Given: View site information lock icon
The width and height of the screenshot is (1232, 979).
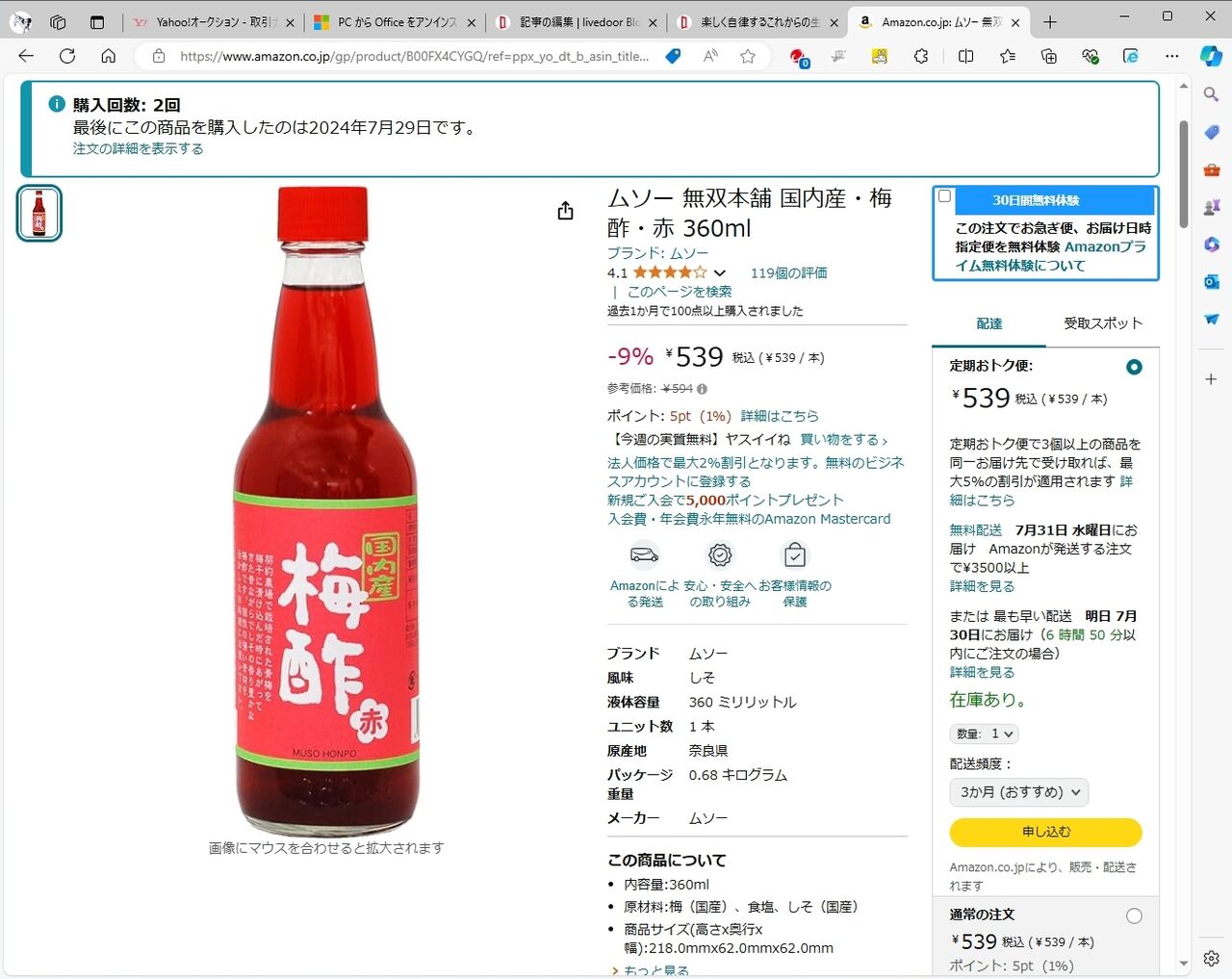Looking at the screenshot, I should pyautogui.click(x=159, y=56).
